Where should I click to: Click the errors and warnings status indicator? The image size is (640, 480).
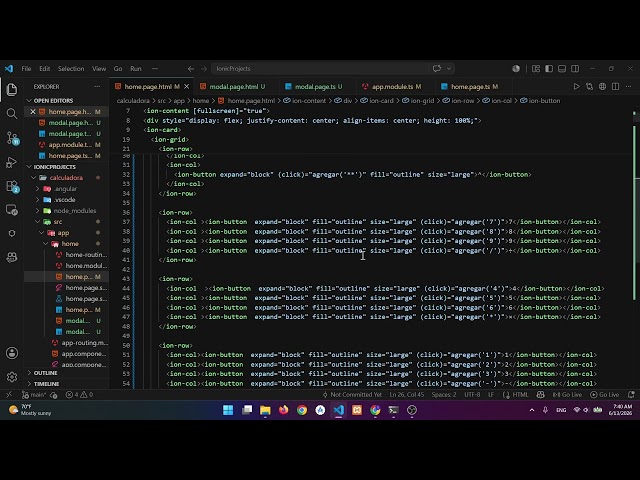[80, 394]
